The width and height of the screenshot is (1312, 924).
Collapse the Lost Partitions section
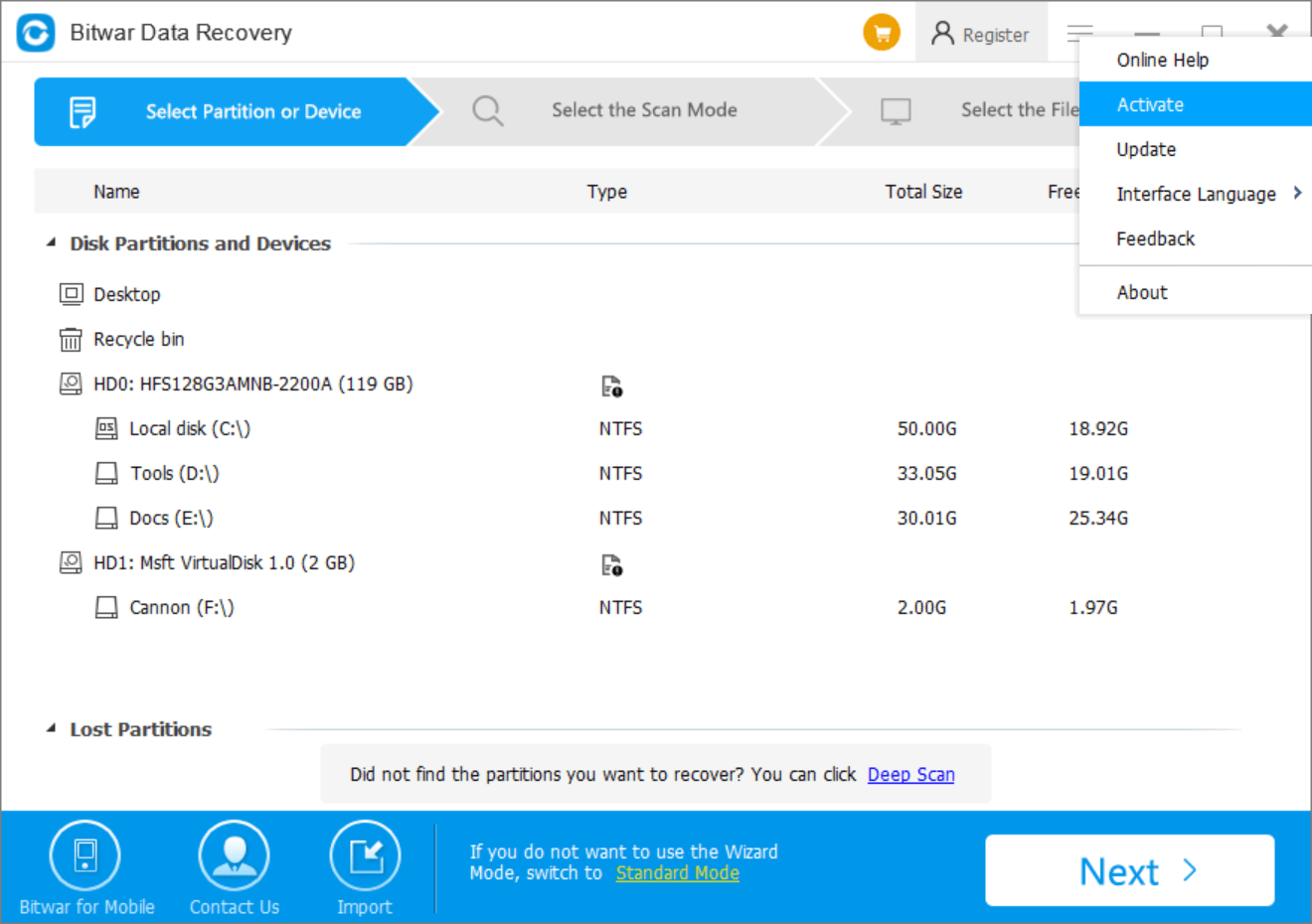coord(51,728)
